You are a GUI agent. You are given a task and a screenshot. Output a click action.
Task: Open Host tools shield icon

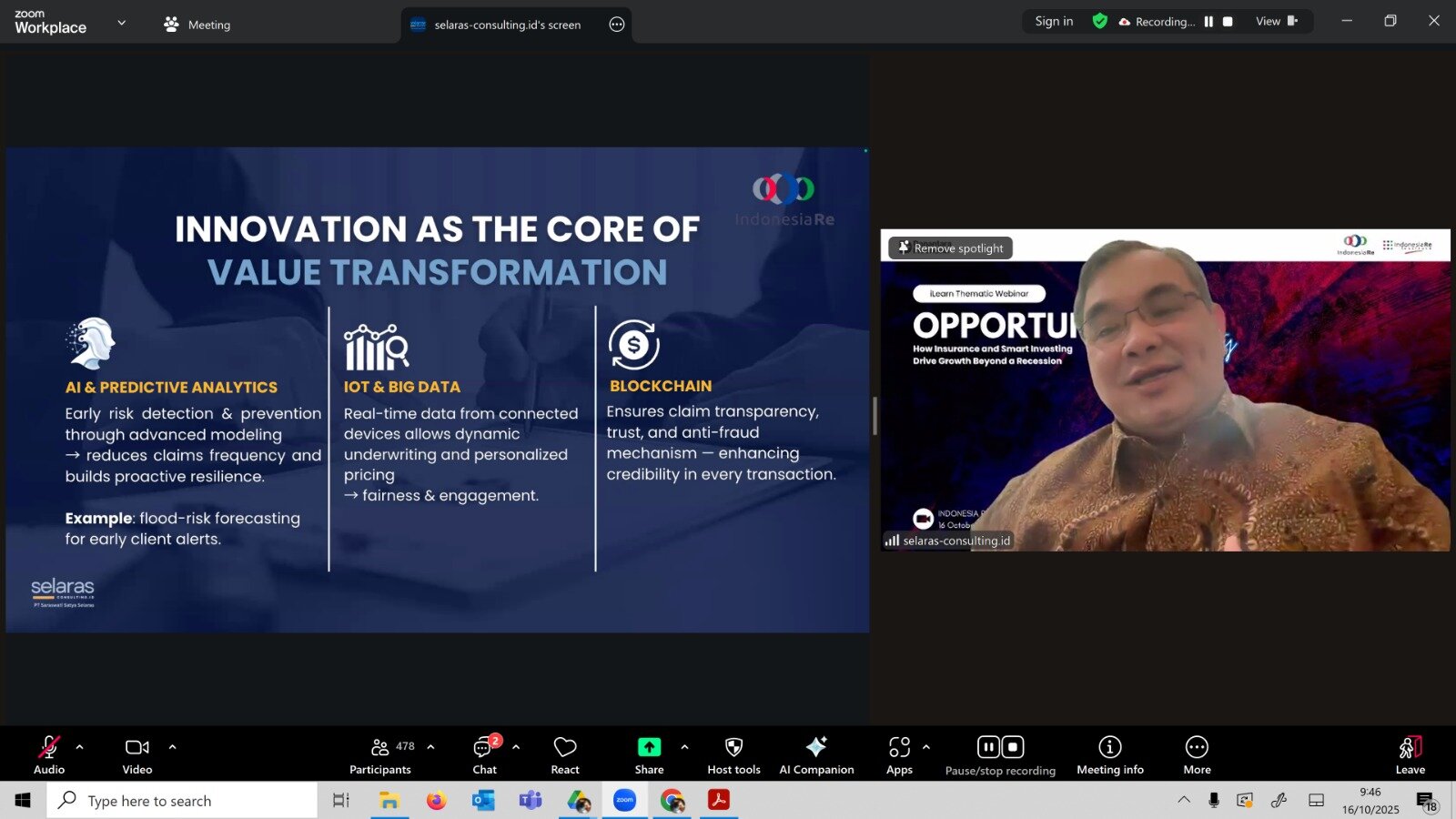pos(733,754)
